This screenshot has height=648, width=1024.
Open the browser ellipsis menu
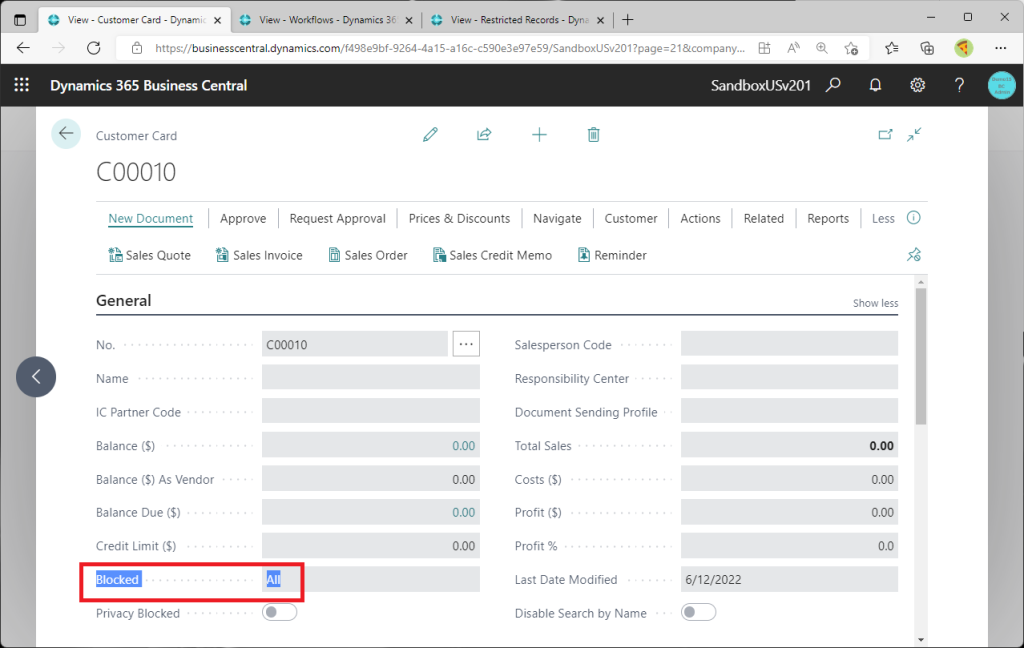[x=1000, y=48]
